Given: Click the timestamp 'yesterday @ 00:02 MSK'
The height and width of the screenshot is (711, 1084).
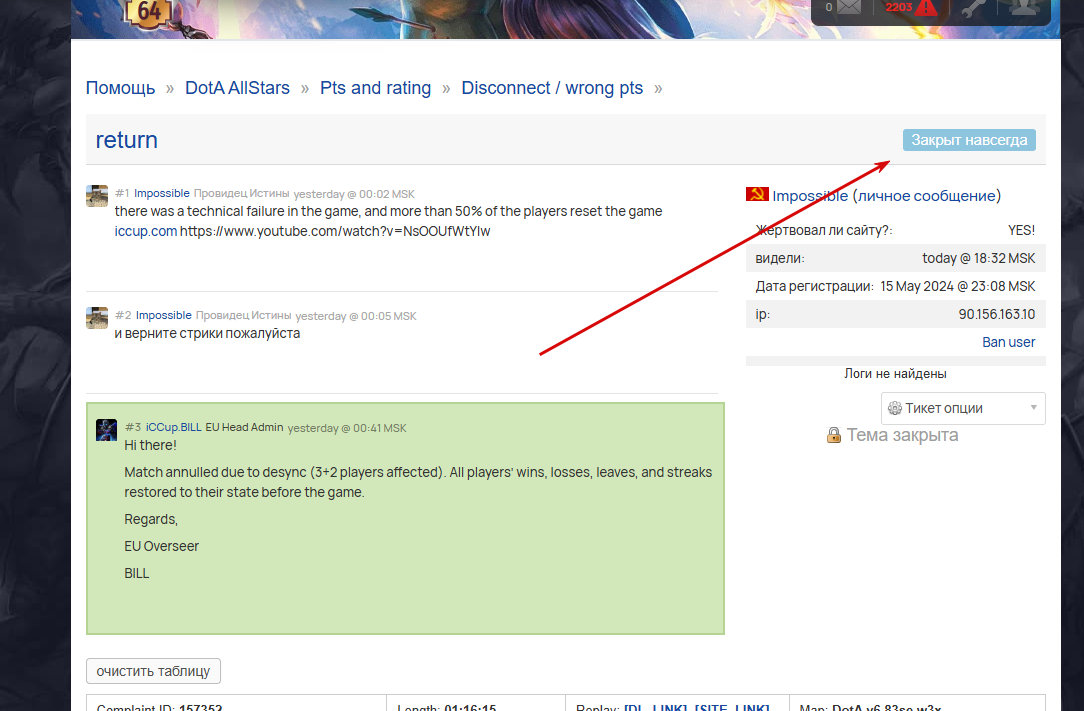Looking at the screenshot, I should (354, 194).
